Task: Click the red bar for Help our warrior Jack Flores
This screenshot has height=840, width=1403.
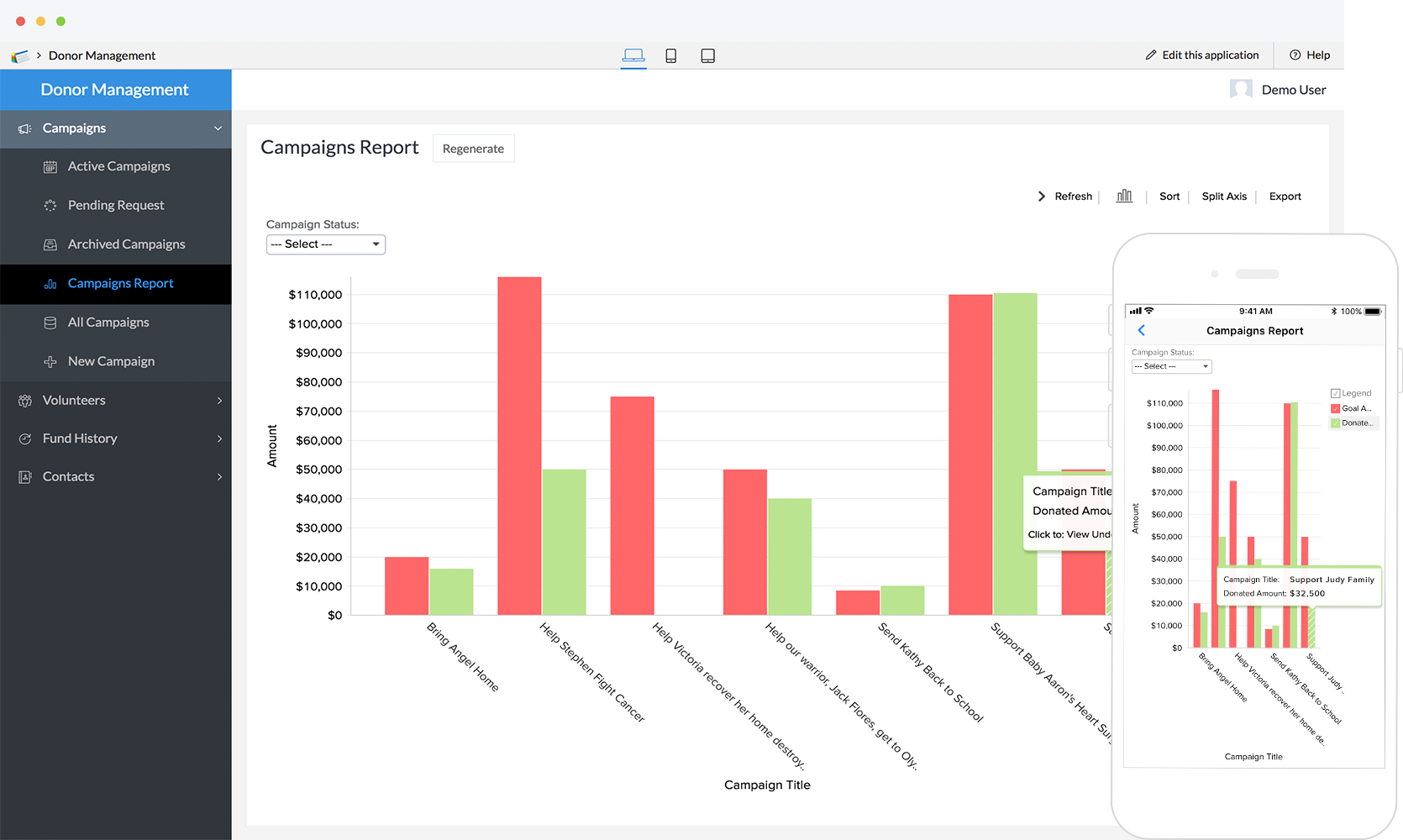Action: tap(745, 543)
